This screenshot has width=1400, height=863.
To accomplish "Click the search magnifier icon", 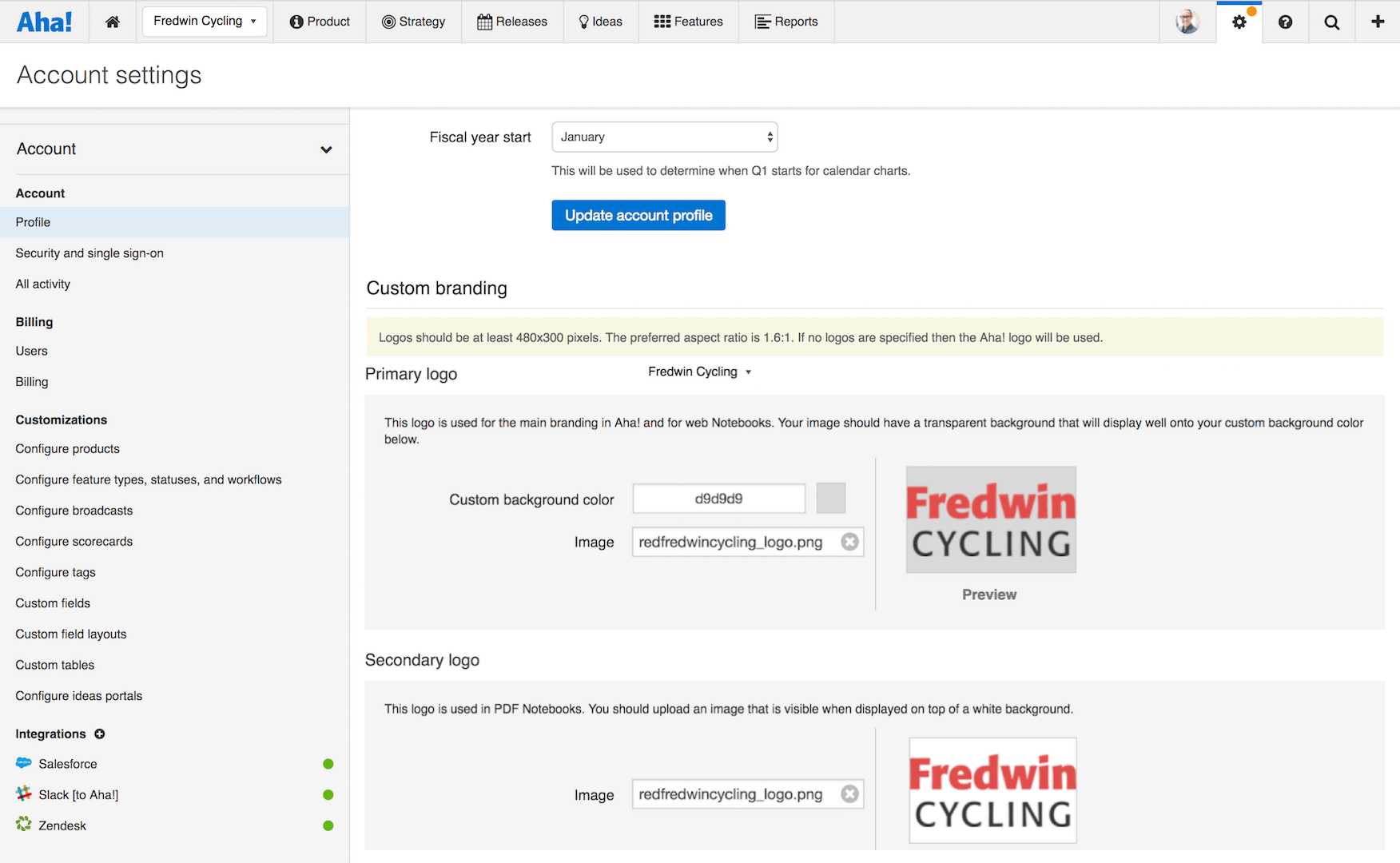I will 1331,22.
